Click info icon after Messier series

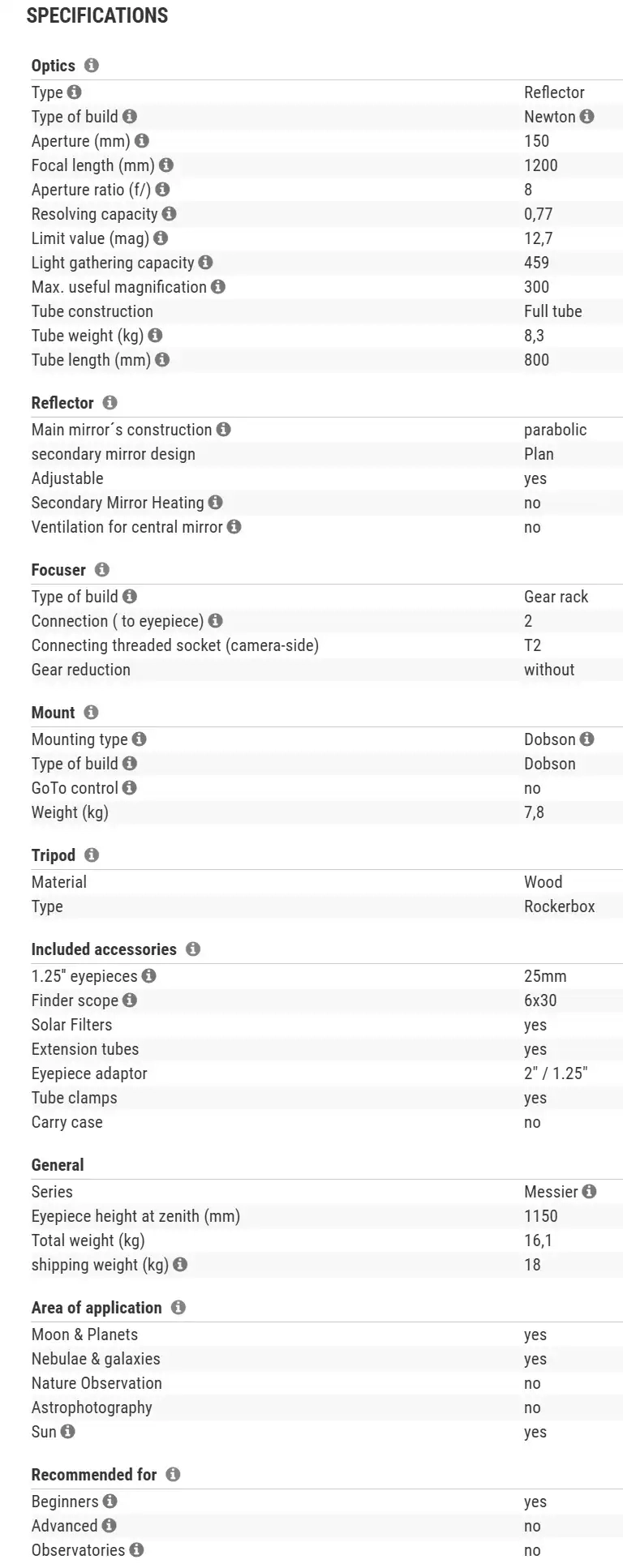[590, 1192]
